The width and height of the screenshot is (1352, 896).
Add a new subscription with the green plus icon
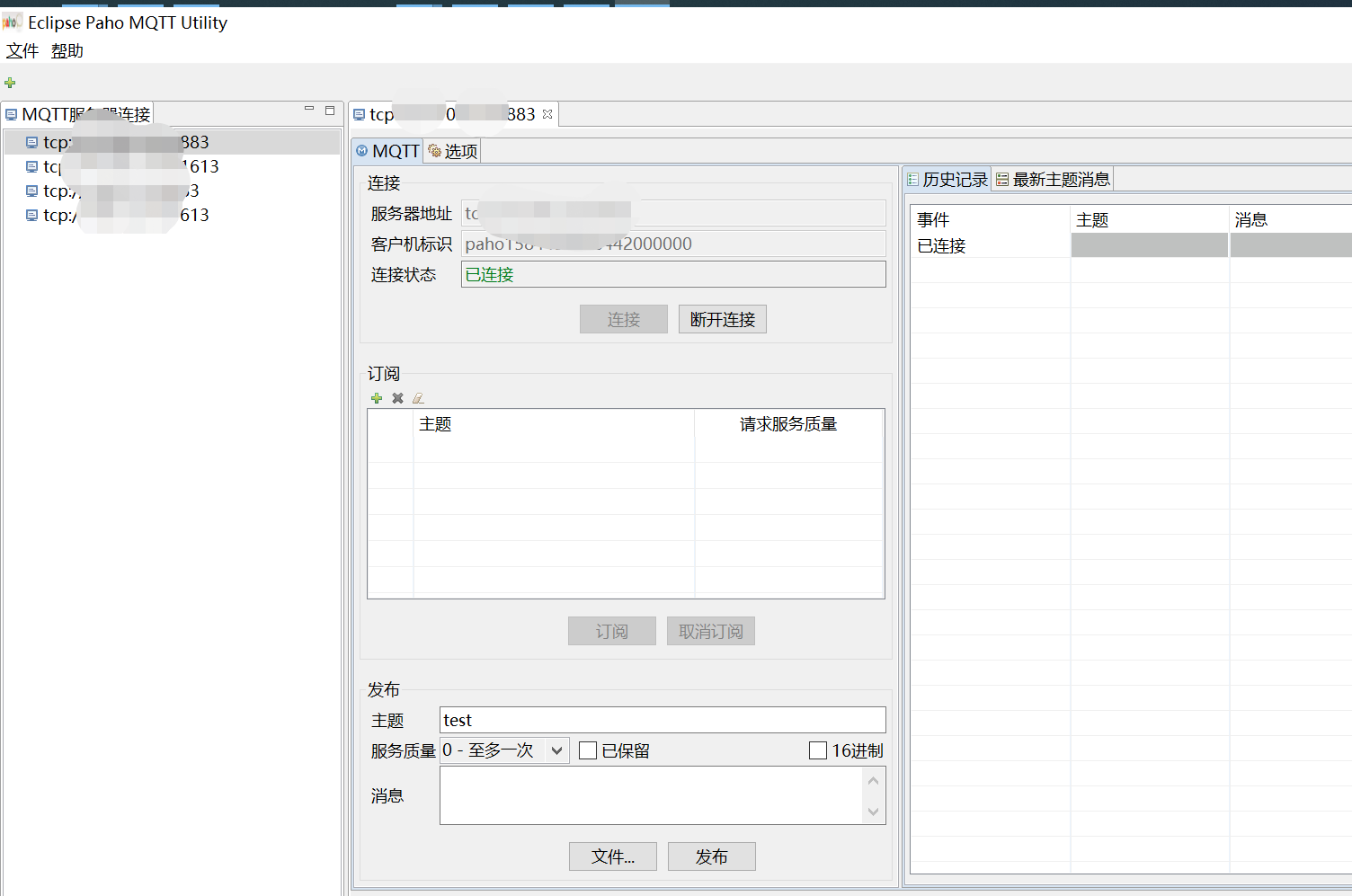tap(377, 398)
